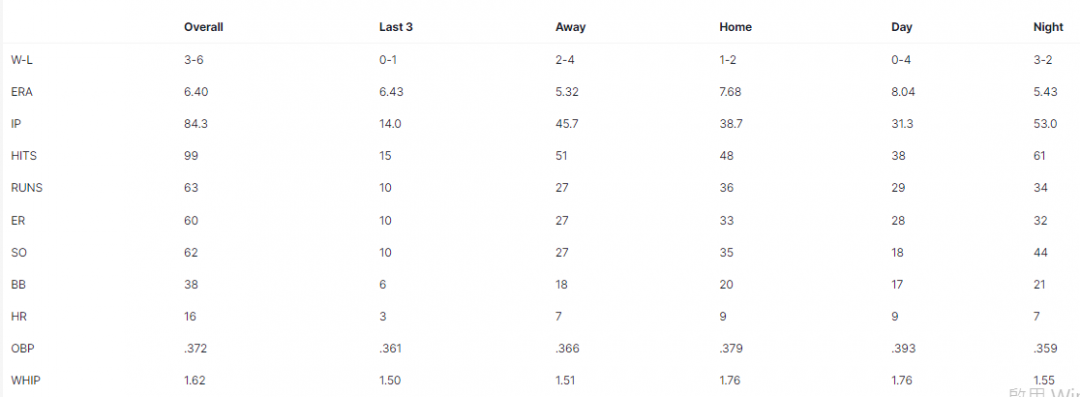The height and width of the screenshot is (397, 1080).
Task: Click the RUNS row label
Action: pos(26,188)
